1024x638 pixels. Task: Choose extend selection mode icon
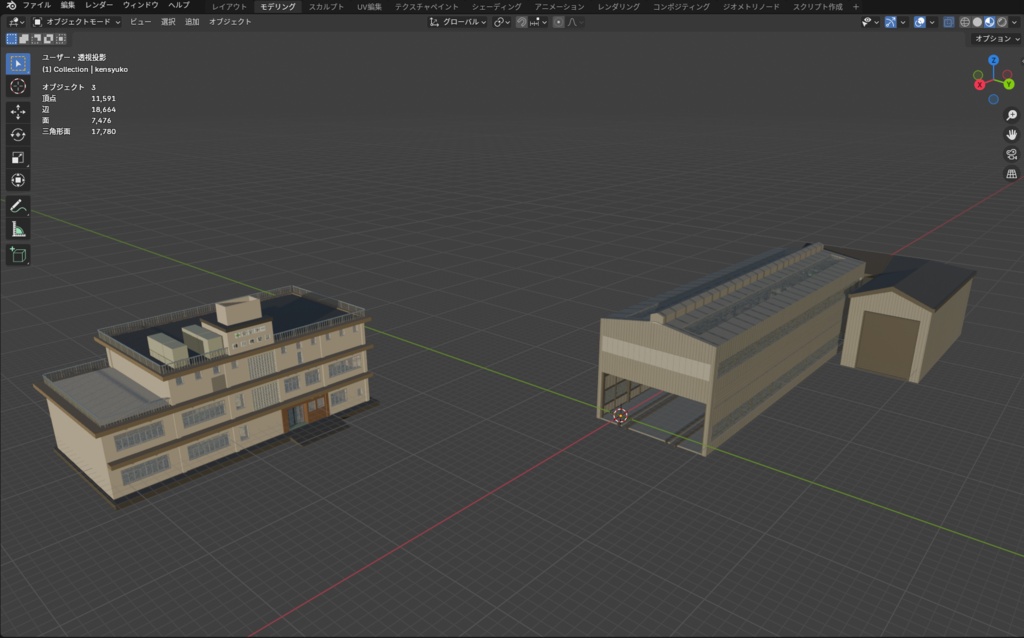click(x=24, y=39)
